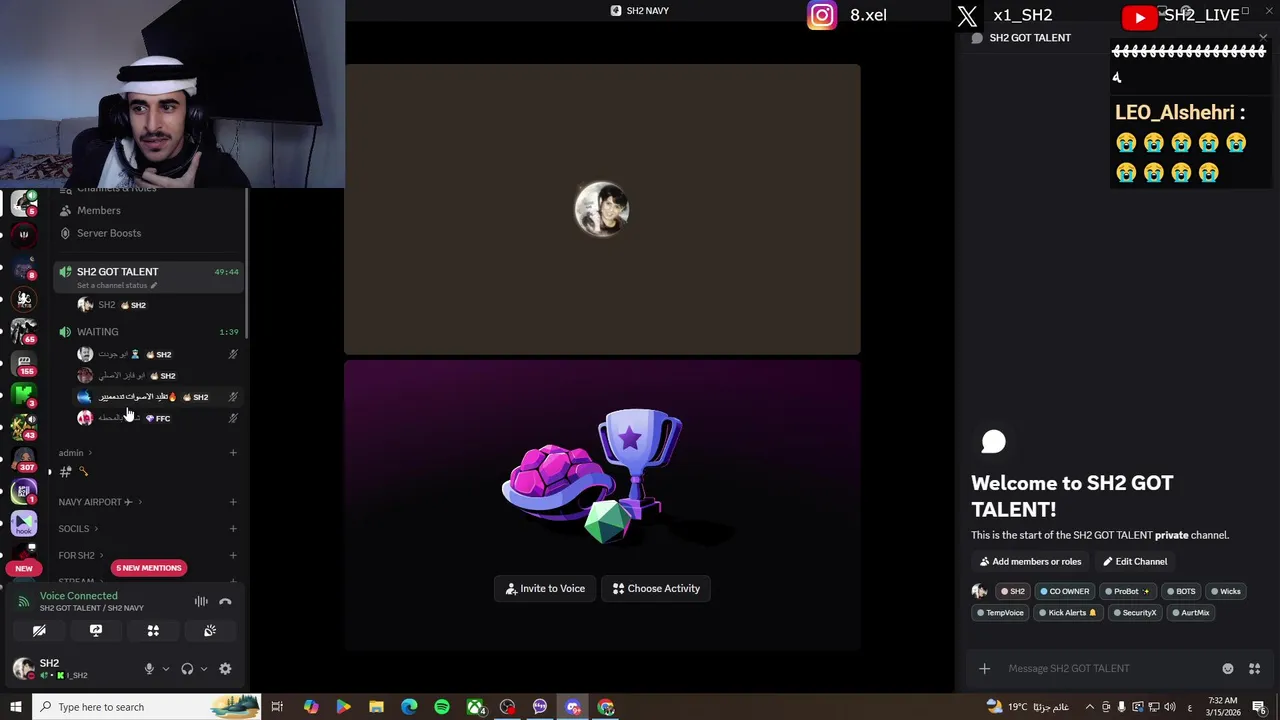Open the Windows Start menu

15,707
